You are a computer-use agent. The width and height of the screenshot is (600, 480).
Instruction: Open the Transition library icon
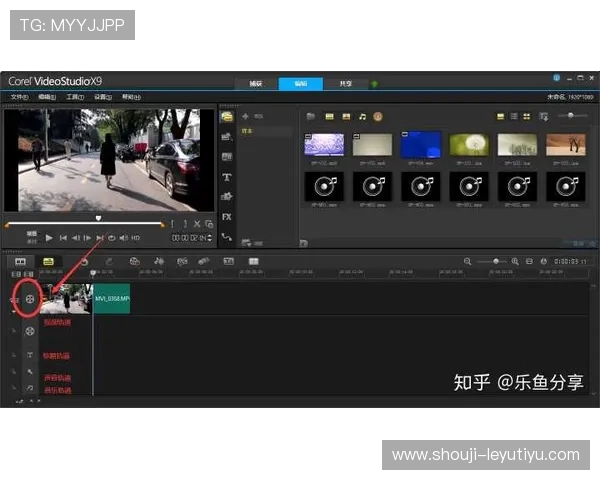point(227,156)
